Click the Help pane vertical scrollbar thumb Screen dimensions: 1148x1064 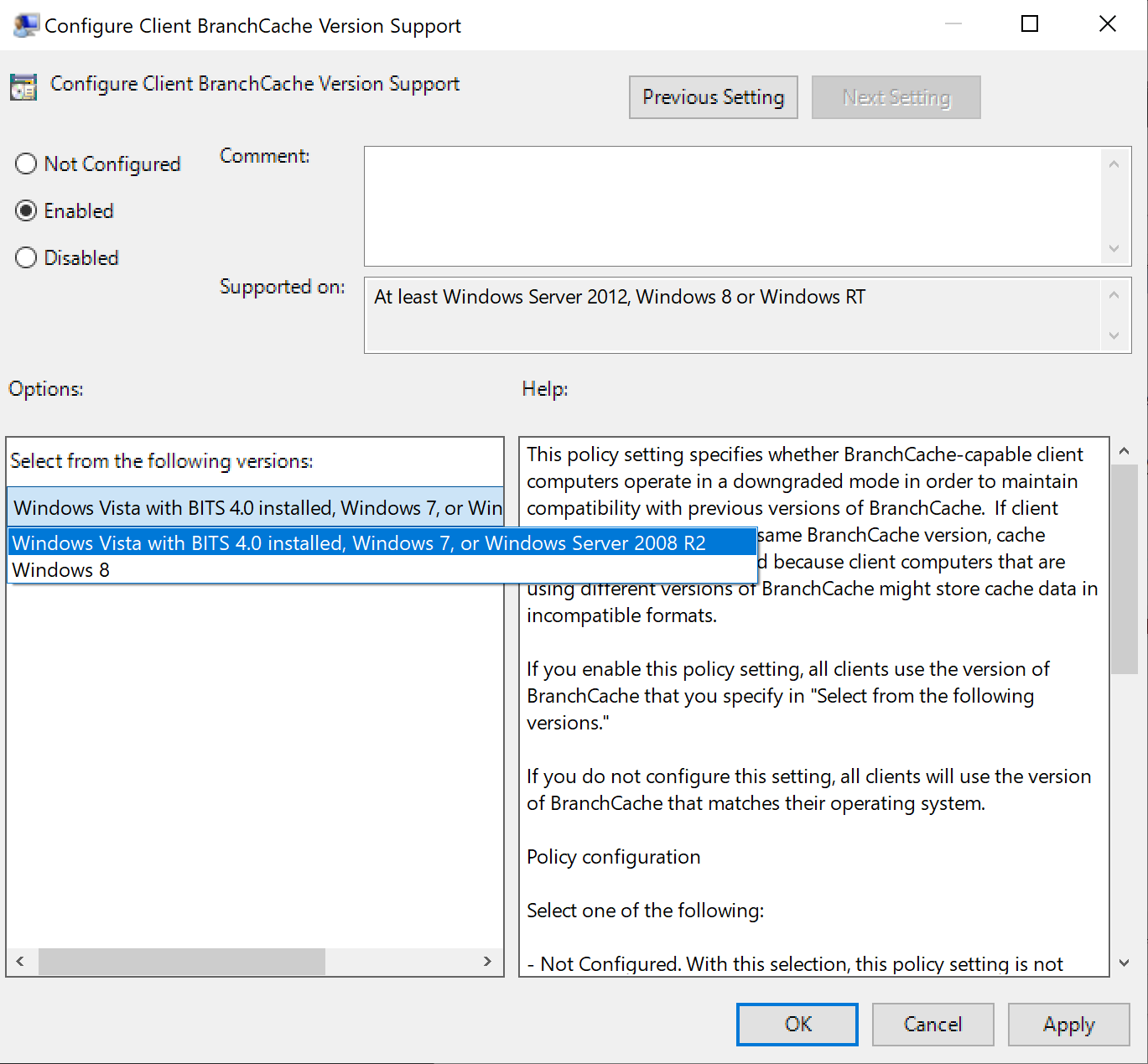pos(1124,568)
